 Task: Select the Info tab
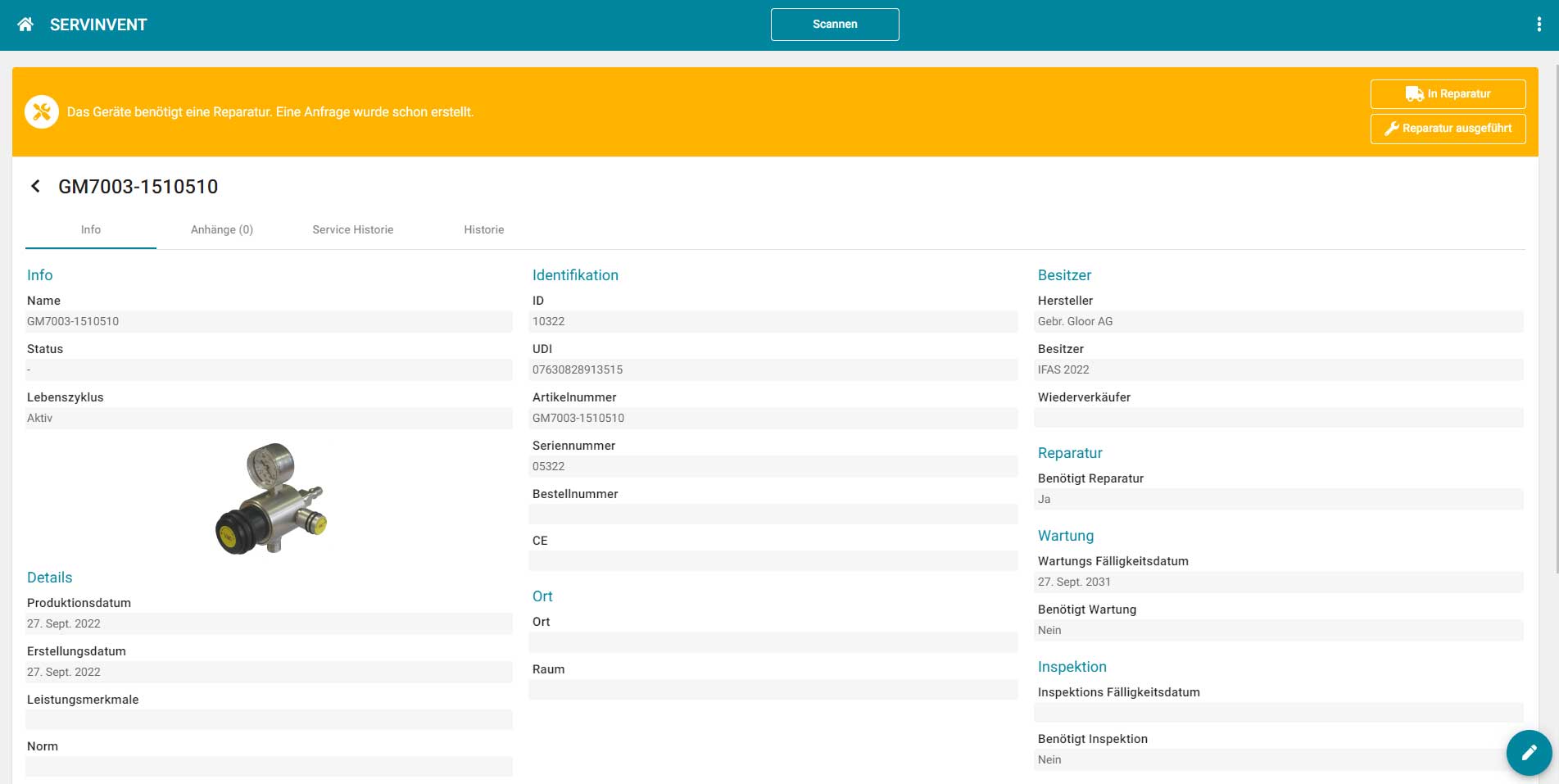pyautogui.click(x=91, y=230)
